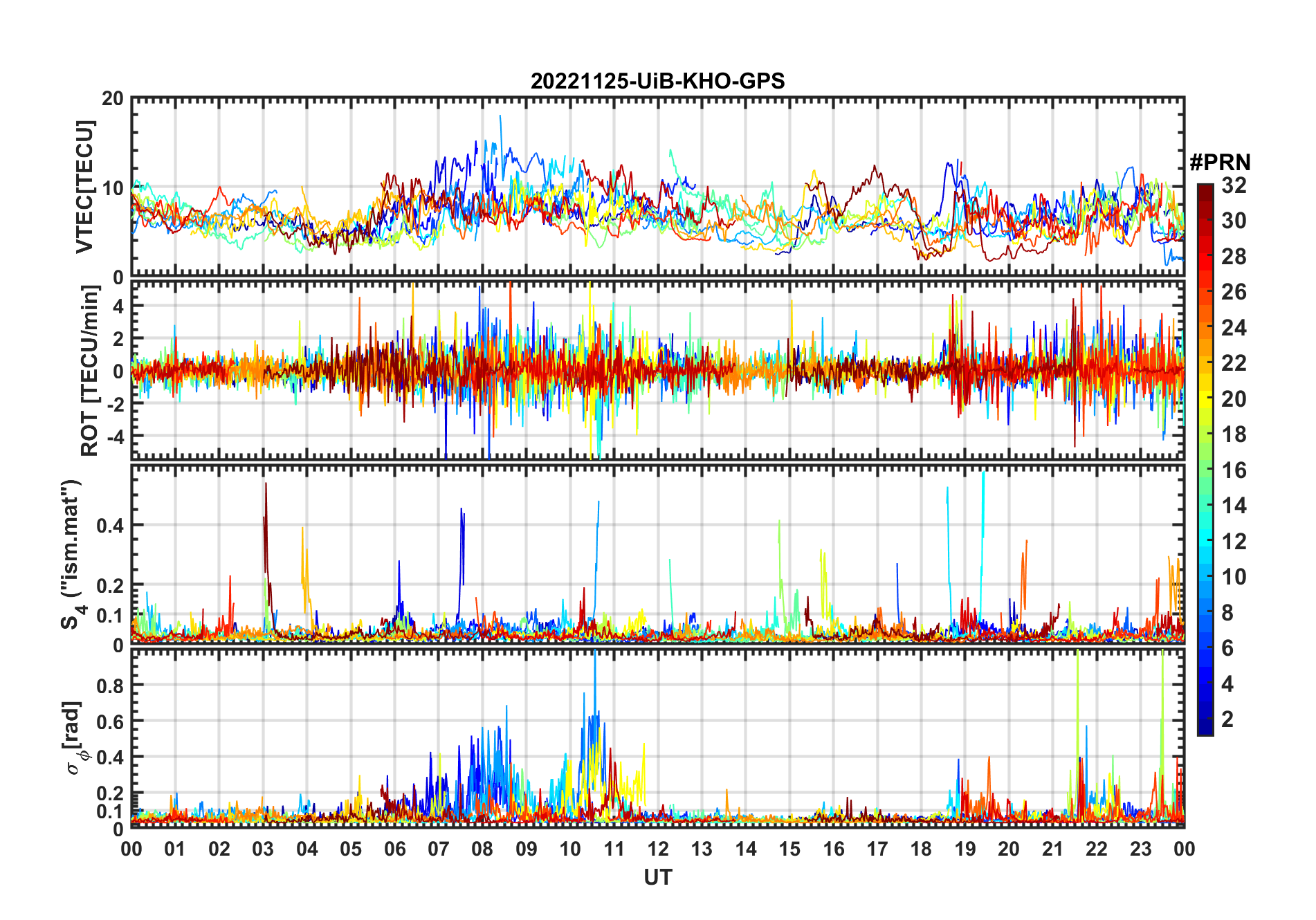Click colorbar tick label 2

tap(1227, 719)
